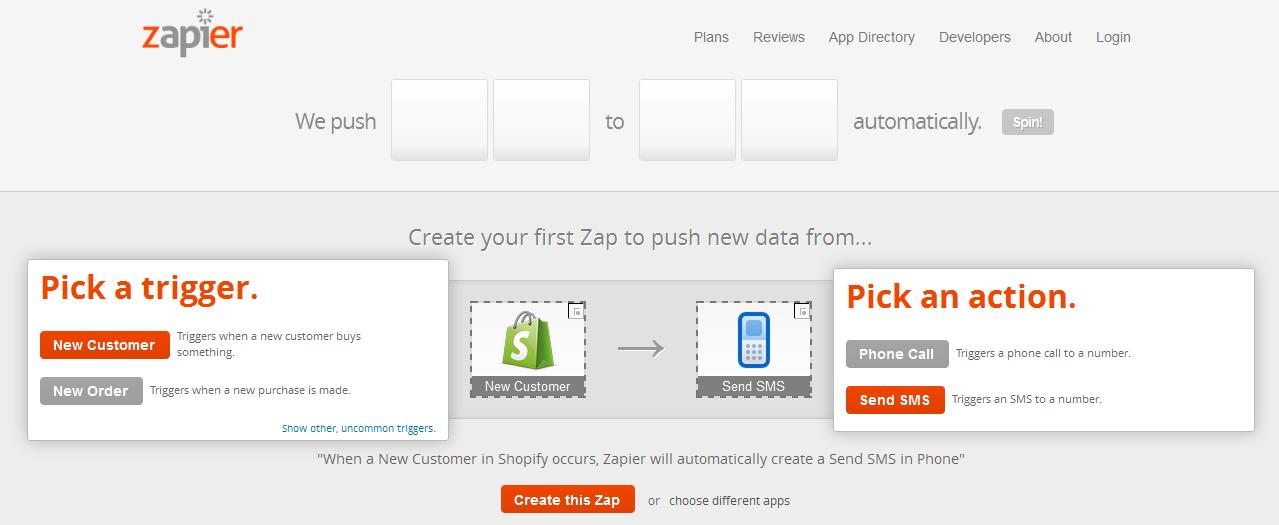
Task: Click the Login link
Action: 1113,37
